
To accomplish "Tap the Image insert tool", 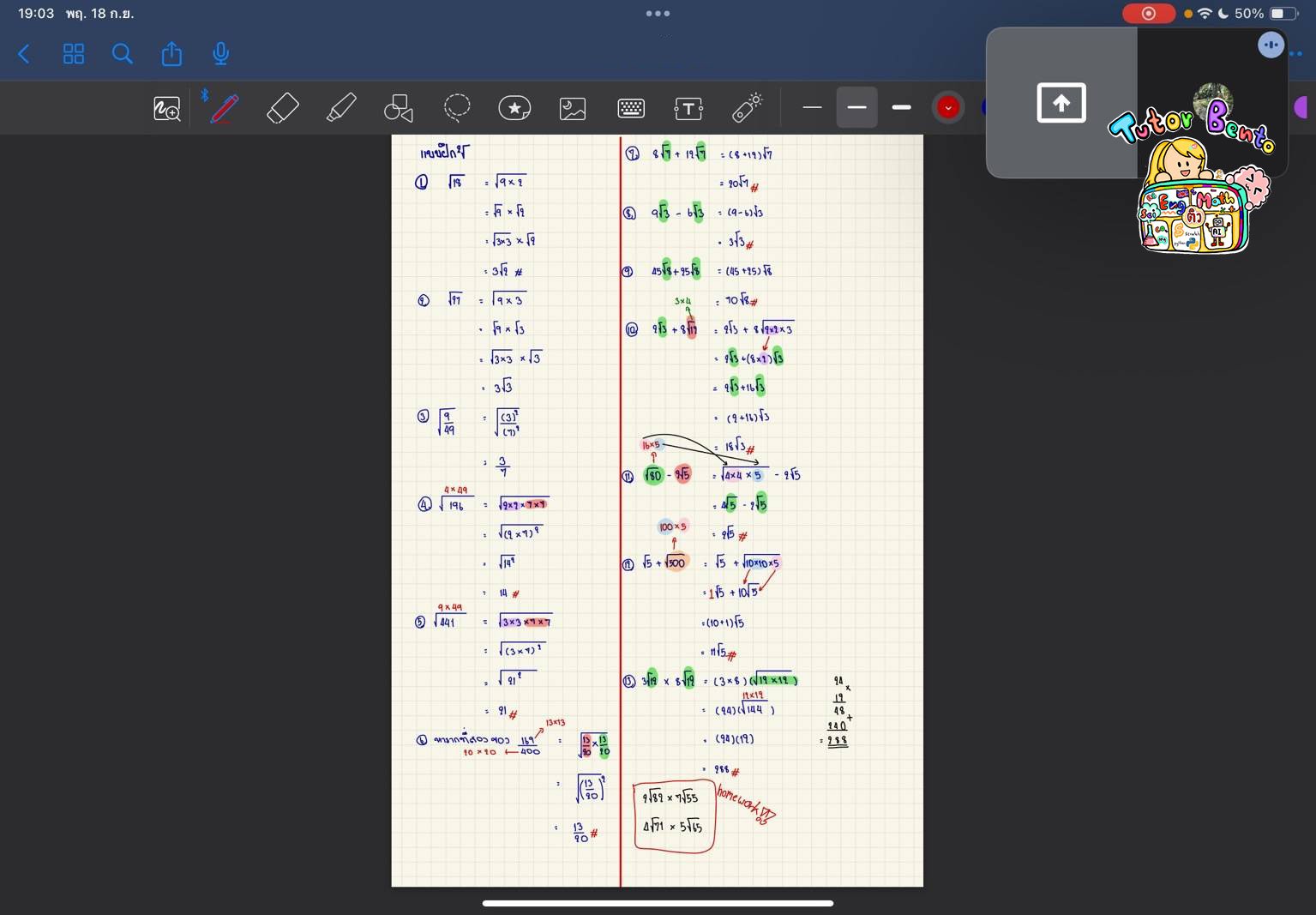I will (x=573, y=109).
